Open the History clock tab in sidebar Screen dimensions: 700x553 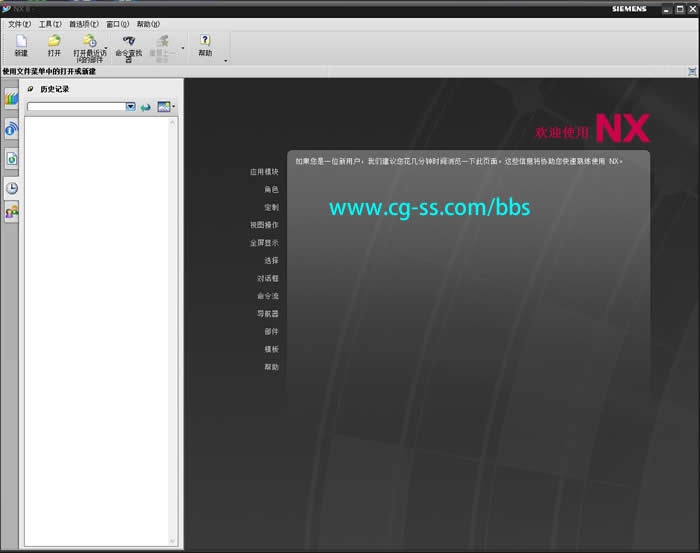11,187
